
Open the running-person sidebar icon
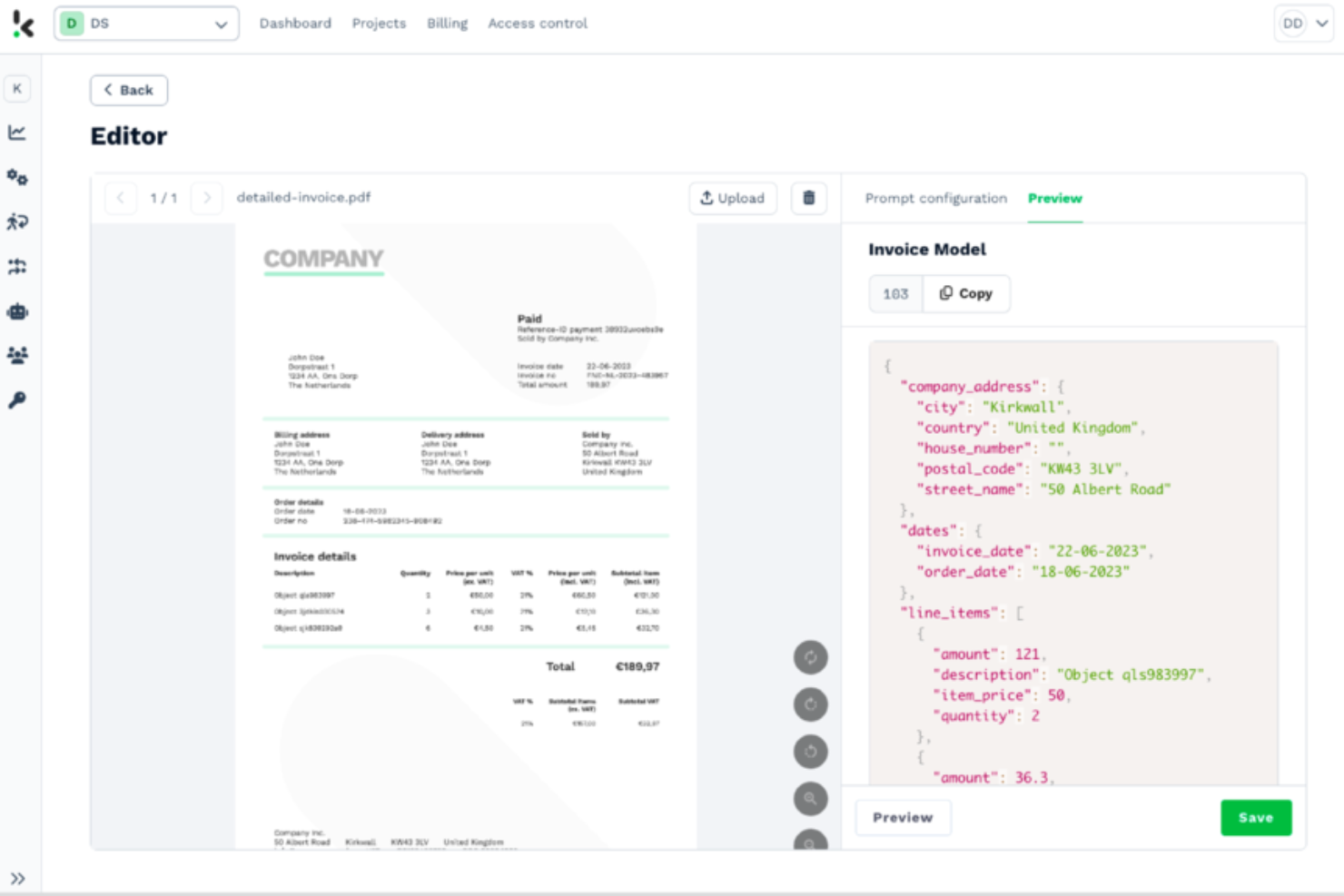[x=17, y=222]
